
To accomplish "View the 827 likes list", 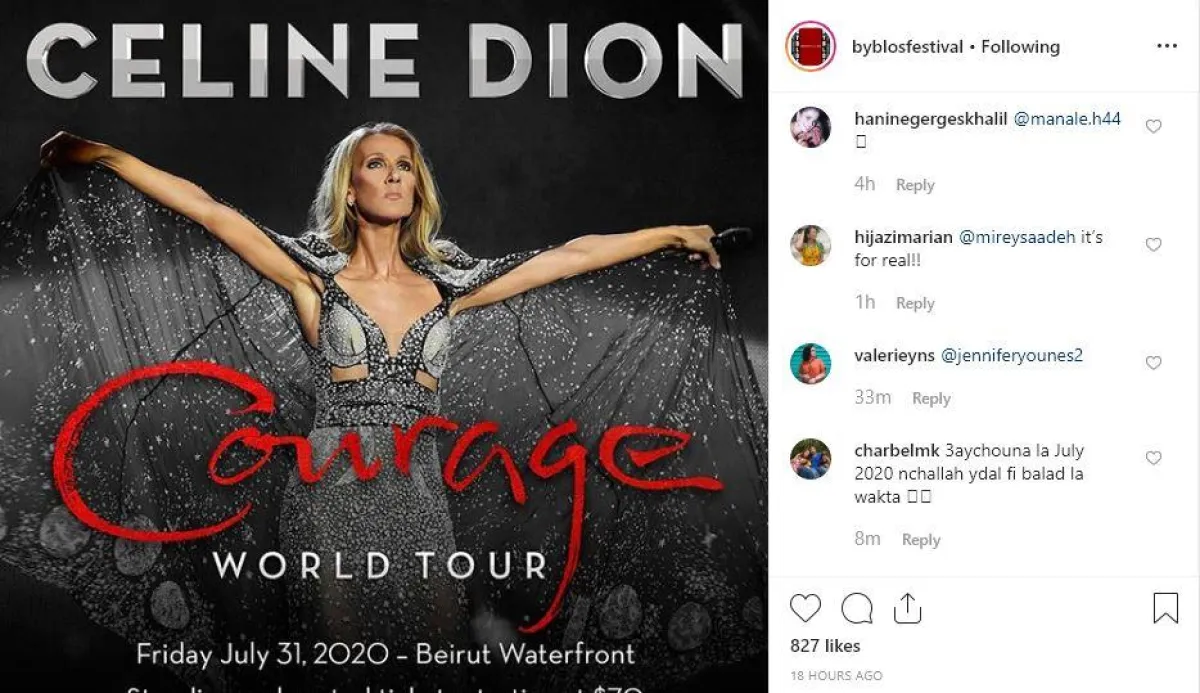I will [x=825, y=646].
